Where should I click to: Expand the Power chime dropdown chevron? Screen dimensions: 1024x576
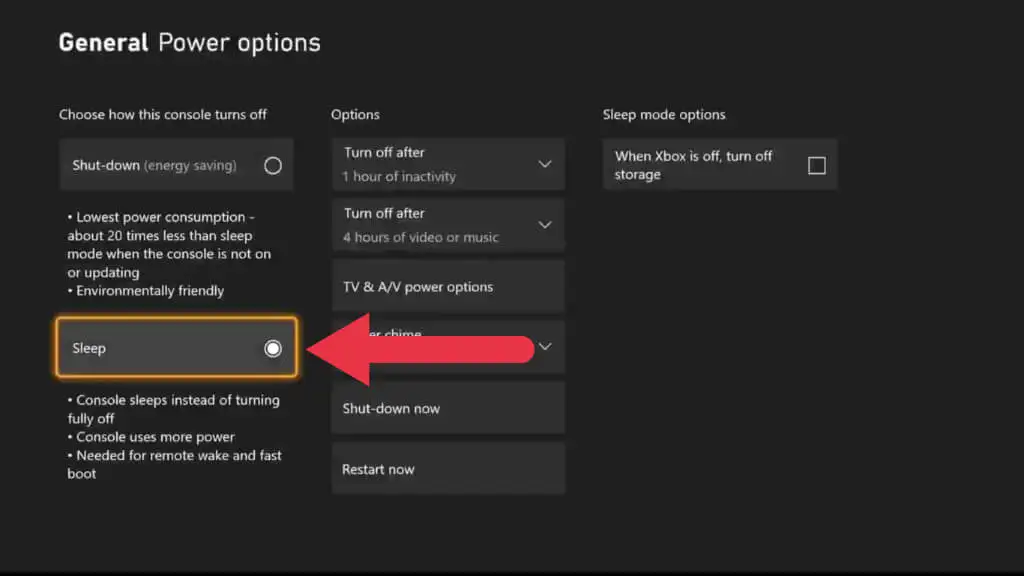click(x=545, y=346)
